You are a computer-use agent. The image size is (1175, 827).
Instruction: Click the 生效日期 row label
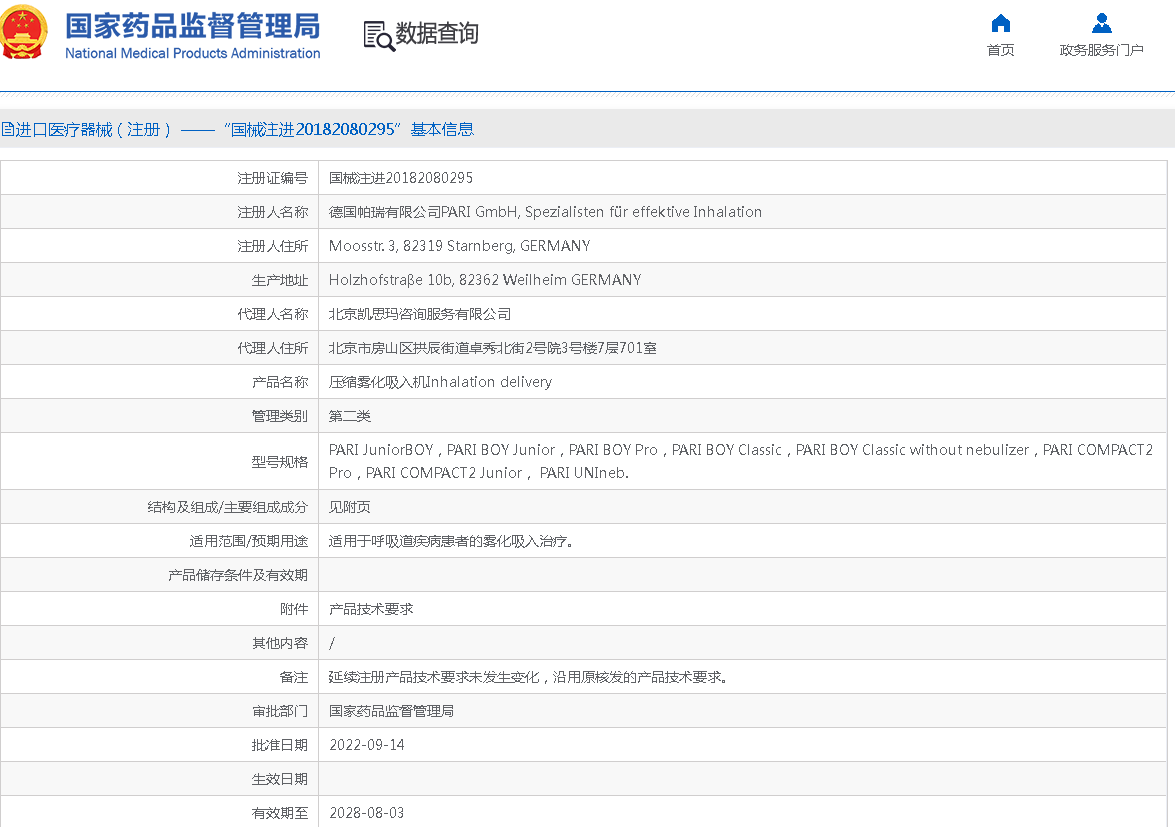click(x=280, y=779)
